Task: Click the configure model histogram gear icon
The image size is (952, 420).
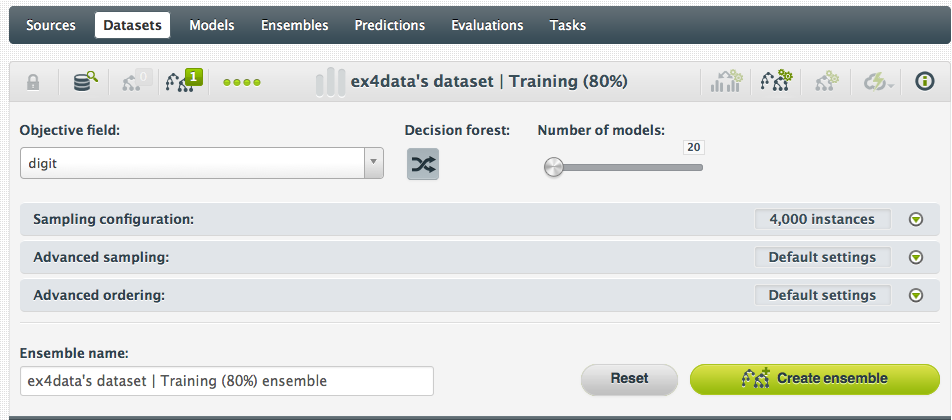Action: point(726,82)
